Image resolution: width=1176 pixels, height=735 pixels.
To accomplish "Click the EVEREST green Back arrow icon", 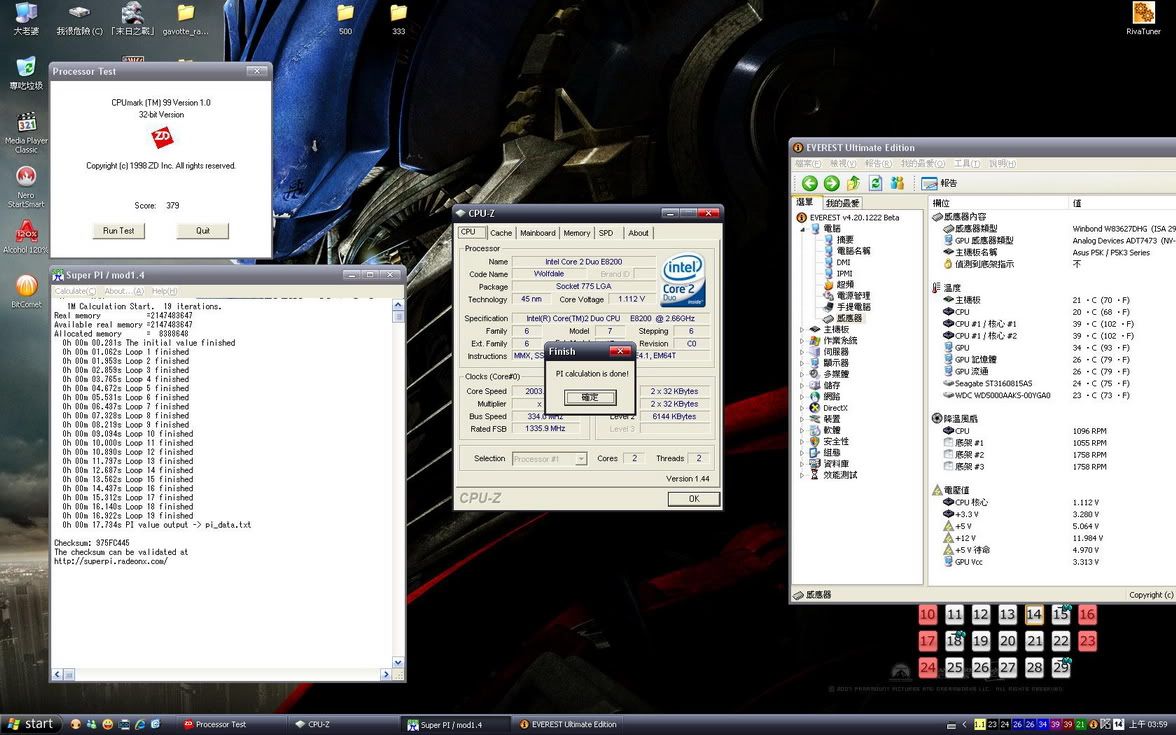I will [809, 183].
